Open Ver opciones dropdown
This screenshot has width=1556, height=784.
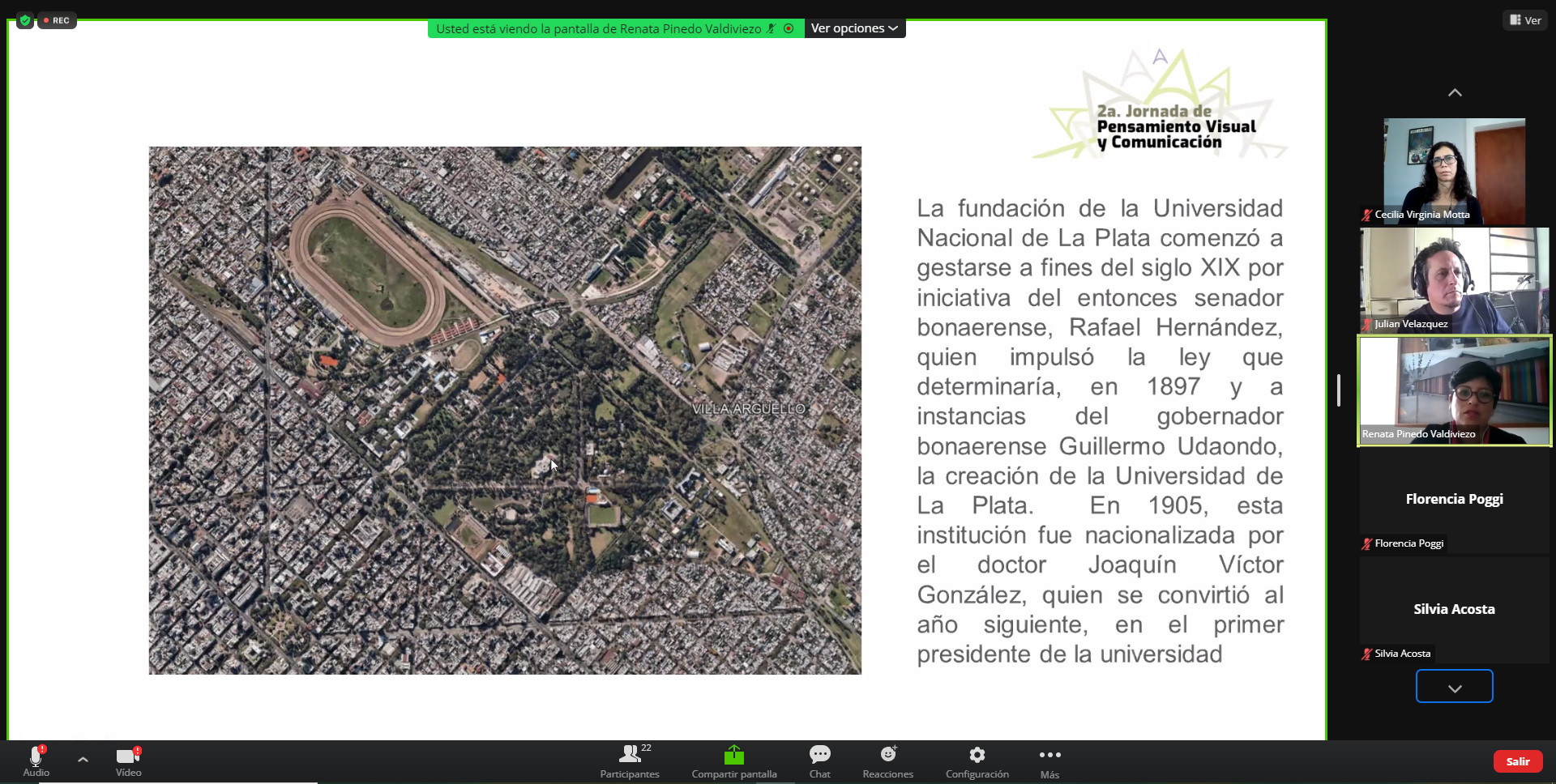point(855,28)
